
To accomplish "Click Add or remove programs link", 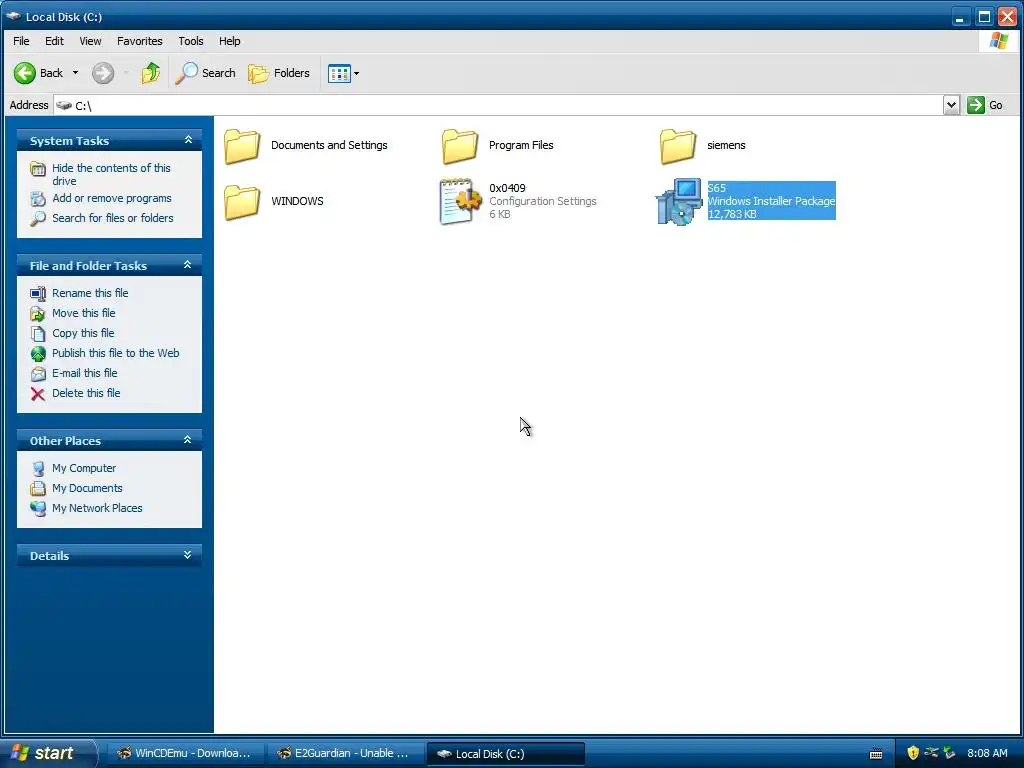I will 112,198.
